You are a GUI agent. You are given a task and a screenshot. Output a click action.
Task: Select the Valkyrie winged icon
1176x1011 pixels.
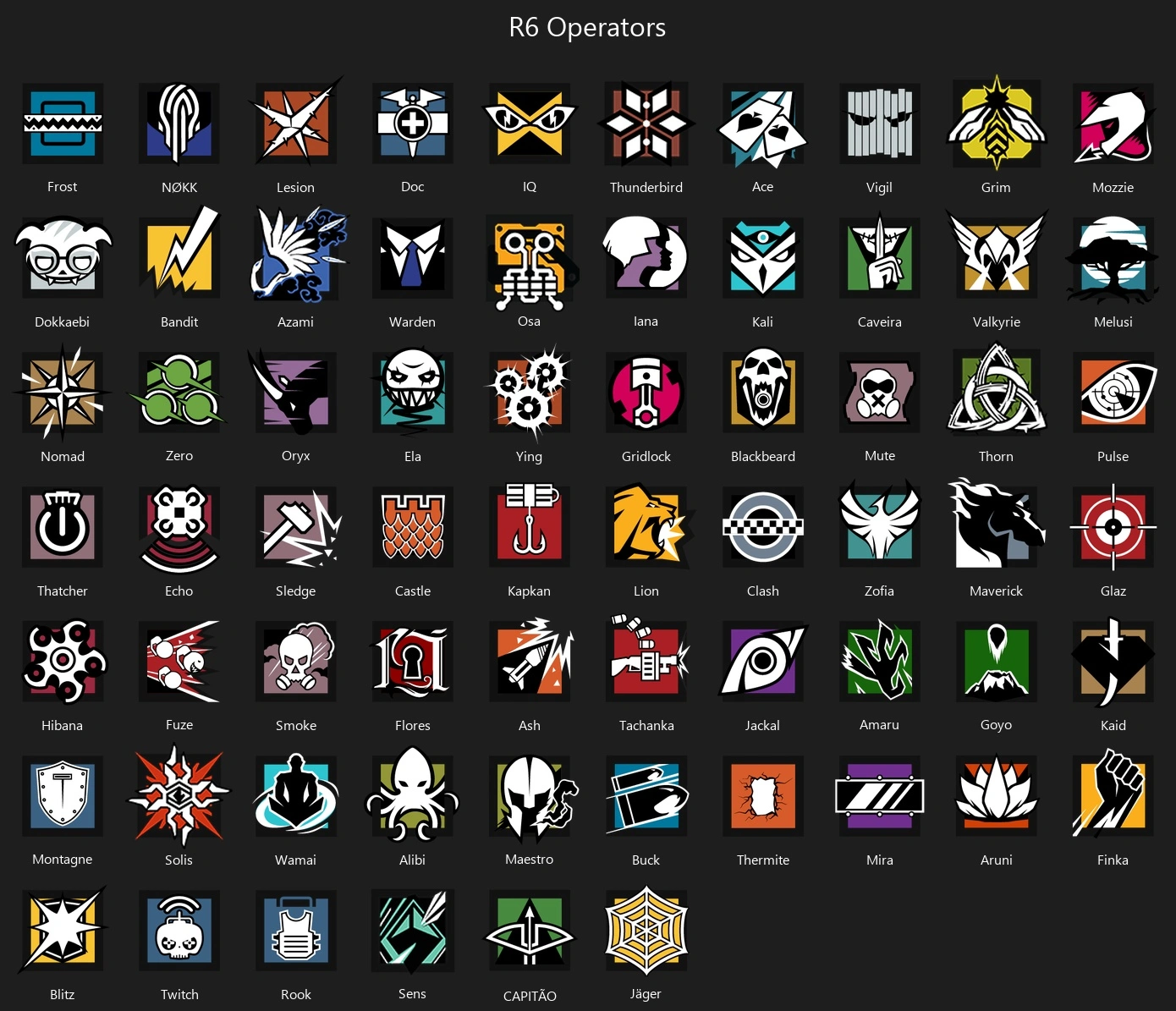point(997,254)
